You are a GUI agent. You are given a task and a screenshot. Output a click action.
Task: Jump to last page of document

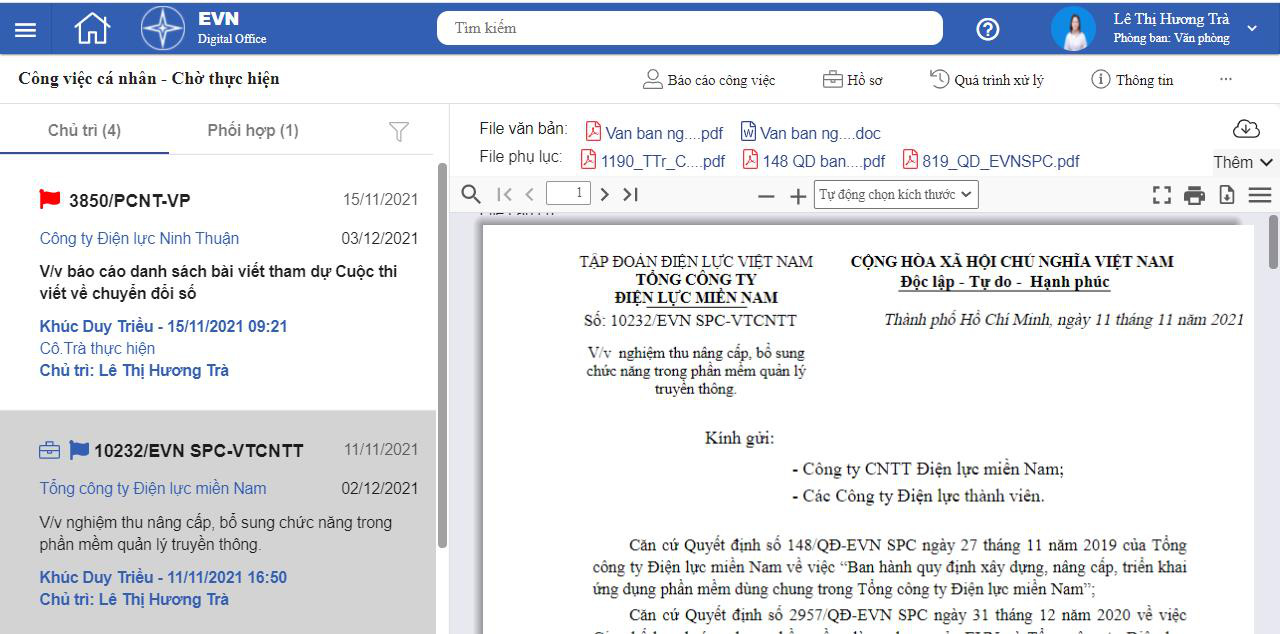coord(630,194)
